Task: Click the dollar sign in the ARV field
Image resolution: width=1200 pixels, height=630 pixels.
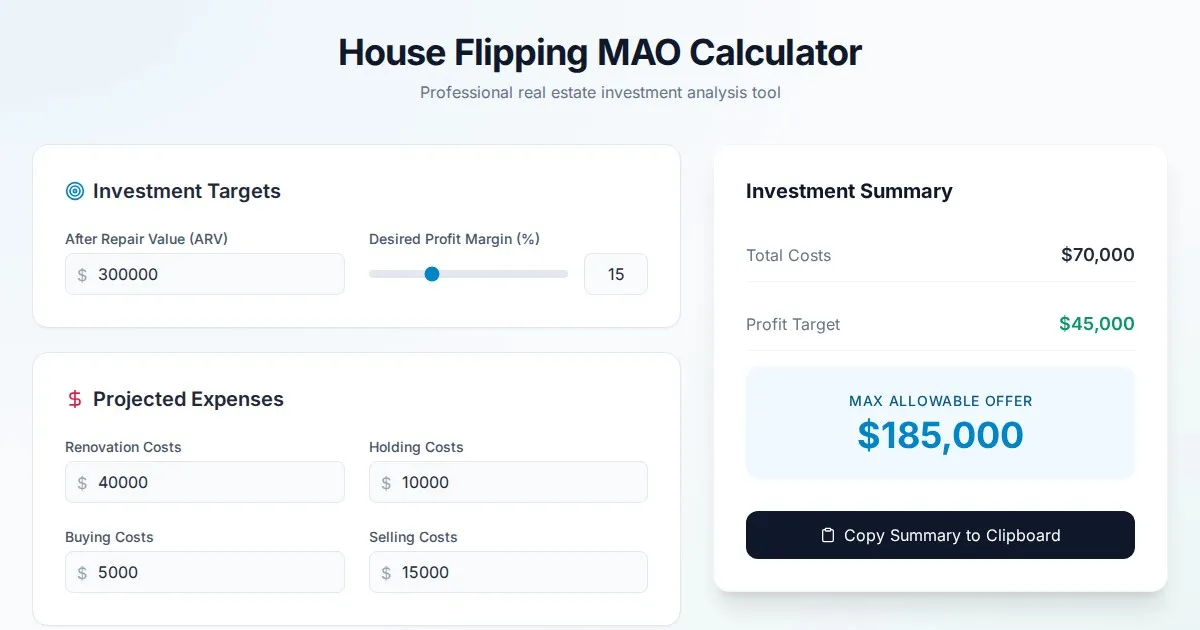Action: click(x=82, y=274)
